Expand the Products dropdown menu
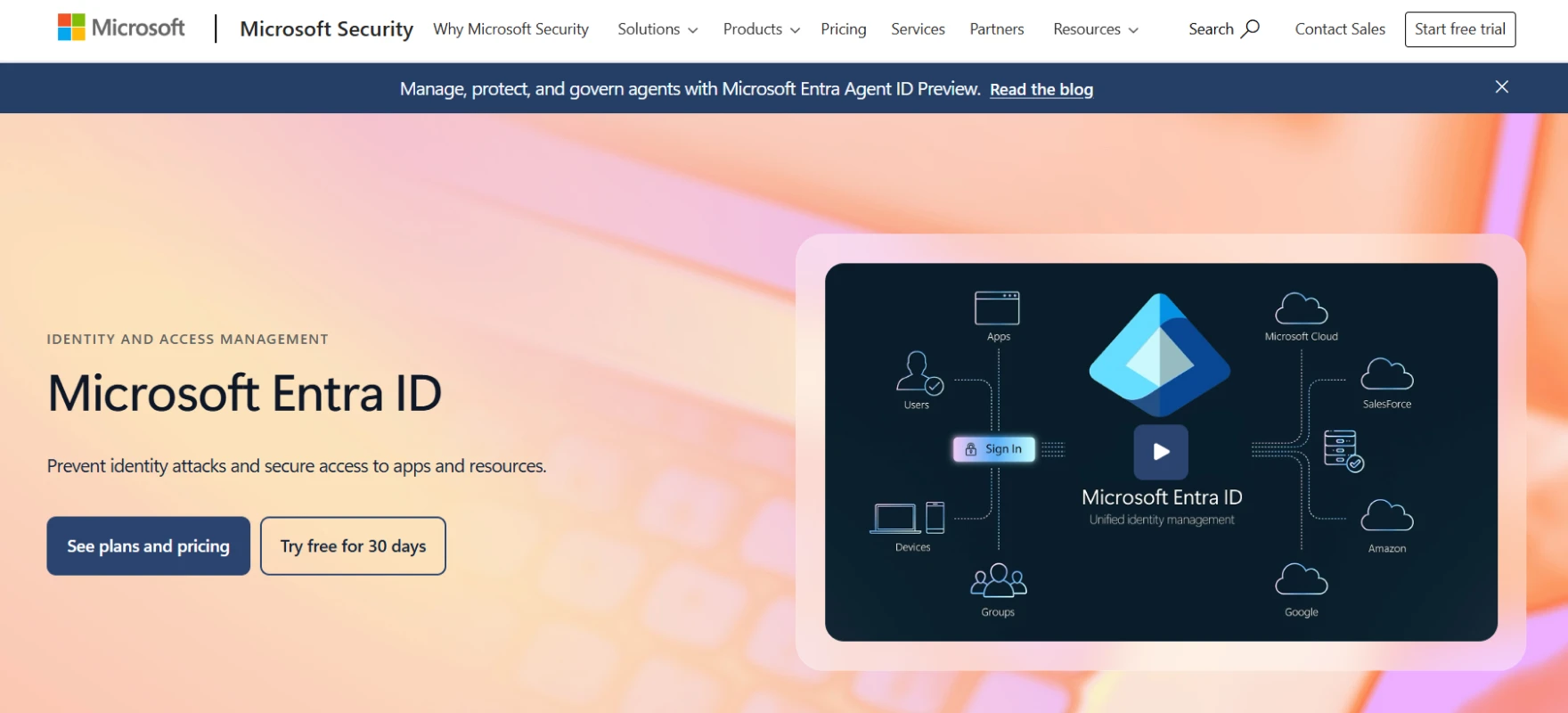 pyautogui.click(x=761, y=29)
